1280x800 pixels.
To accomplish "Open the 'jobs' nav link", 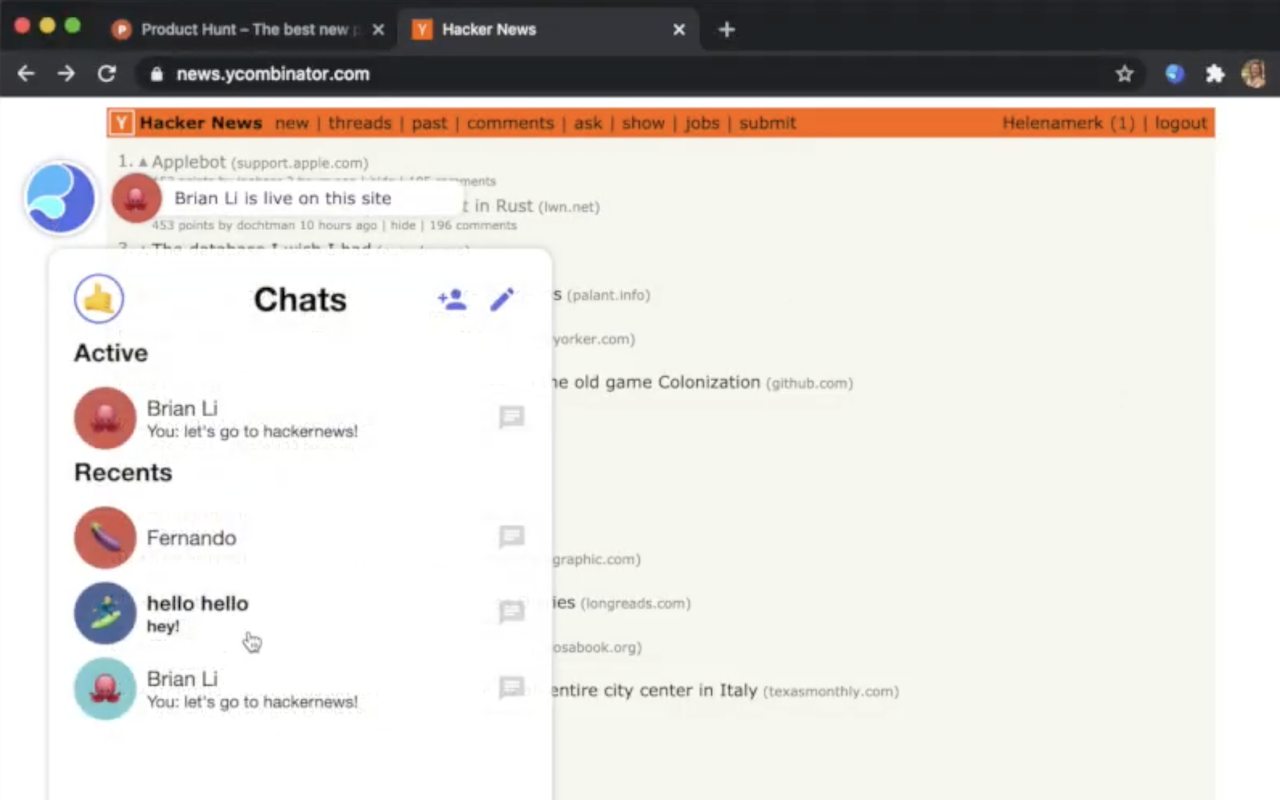I will (702, 123).
